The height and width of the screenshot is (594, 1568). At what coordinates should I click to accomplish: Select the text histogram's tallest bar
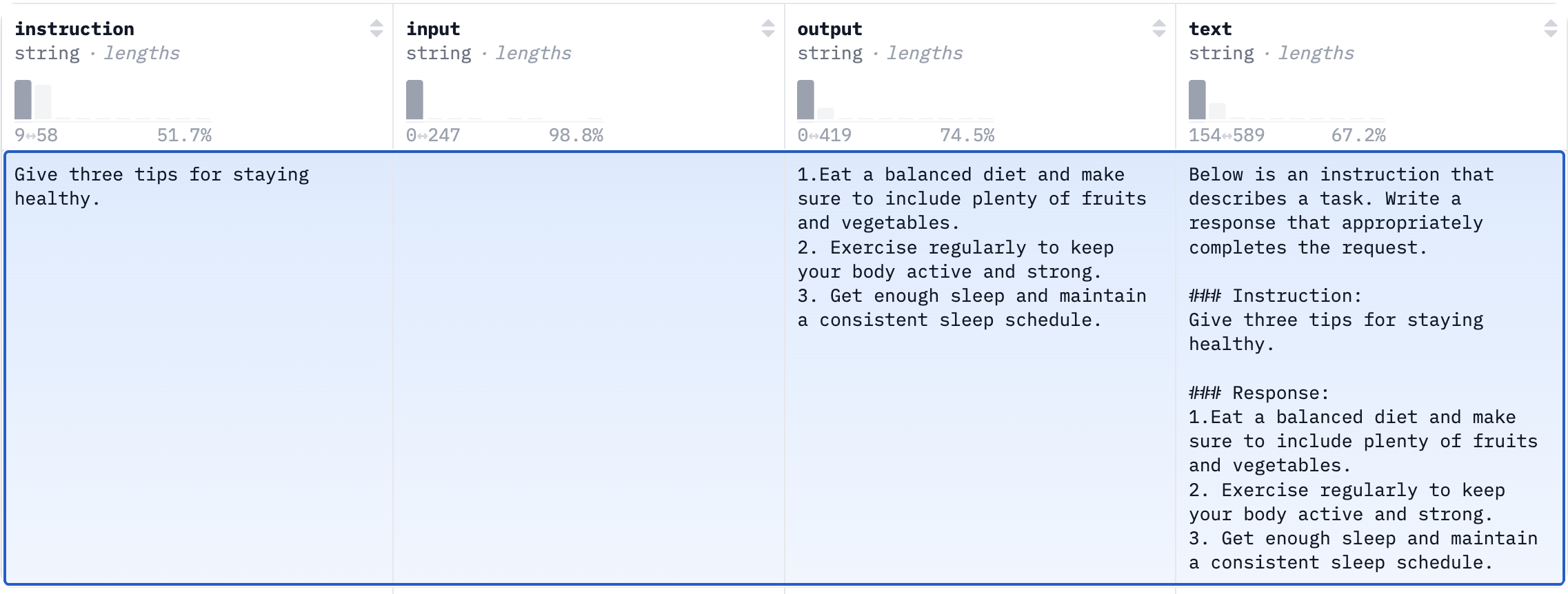(1197, 100)
